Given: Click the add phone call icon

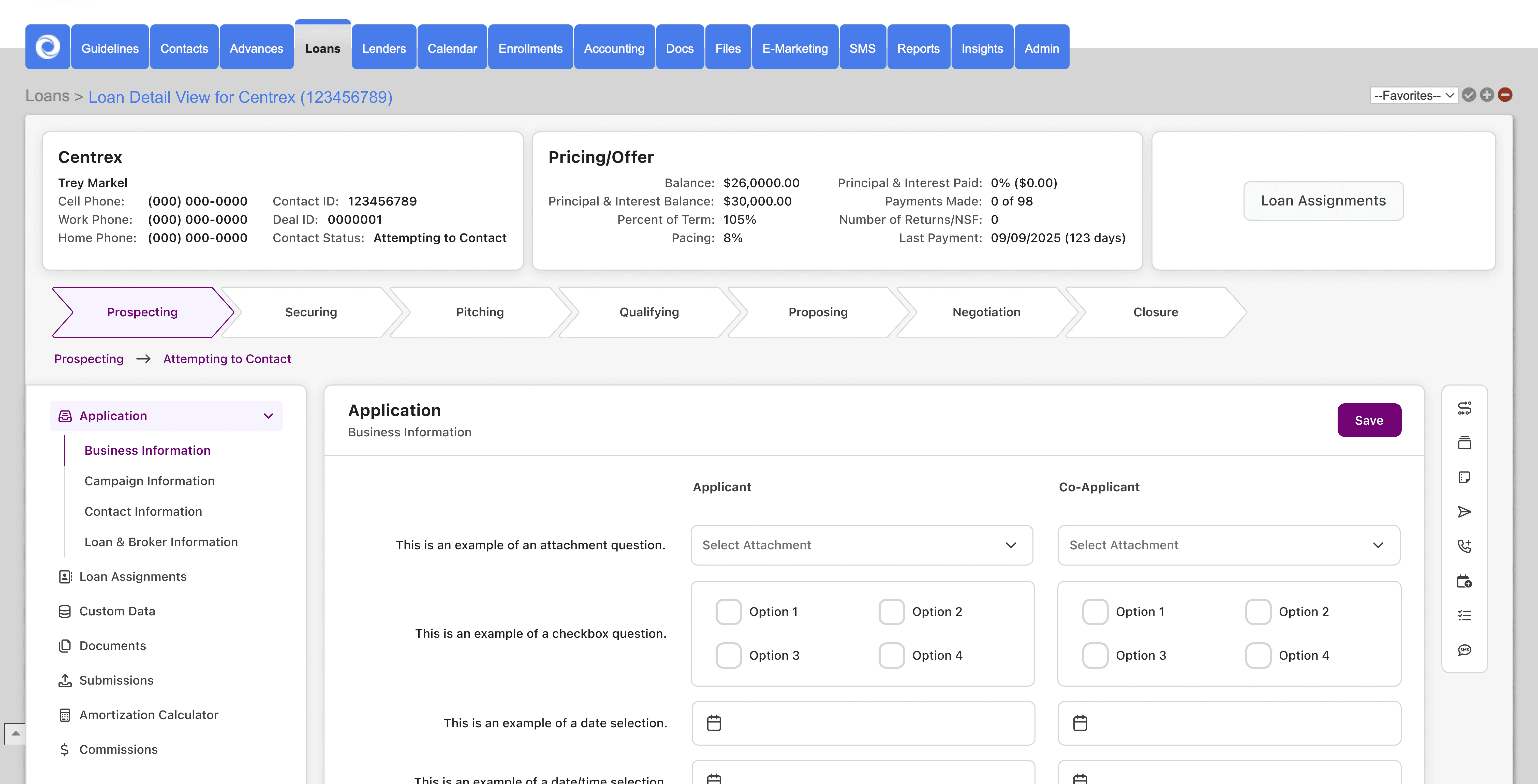Looking at the screenshot, I should tap(1464, 546).
